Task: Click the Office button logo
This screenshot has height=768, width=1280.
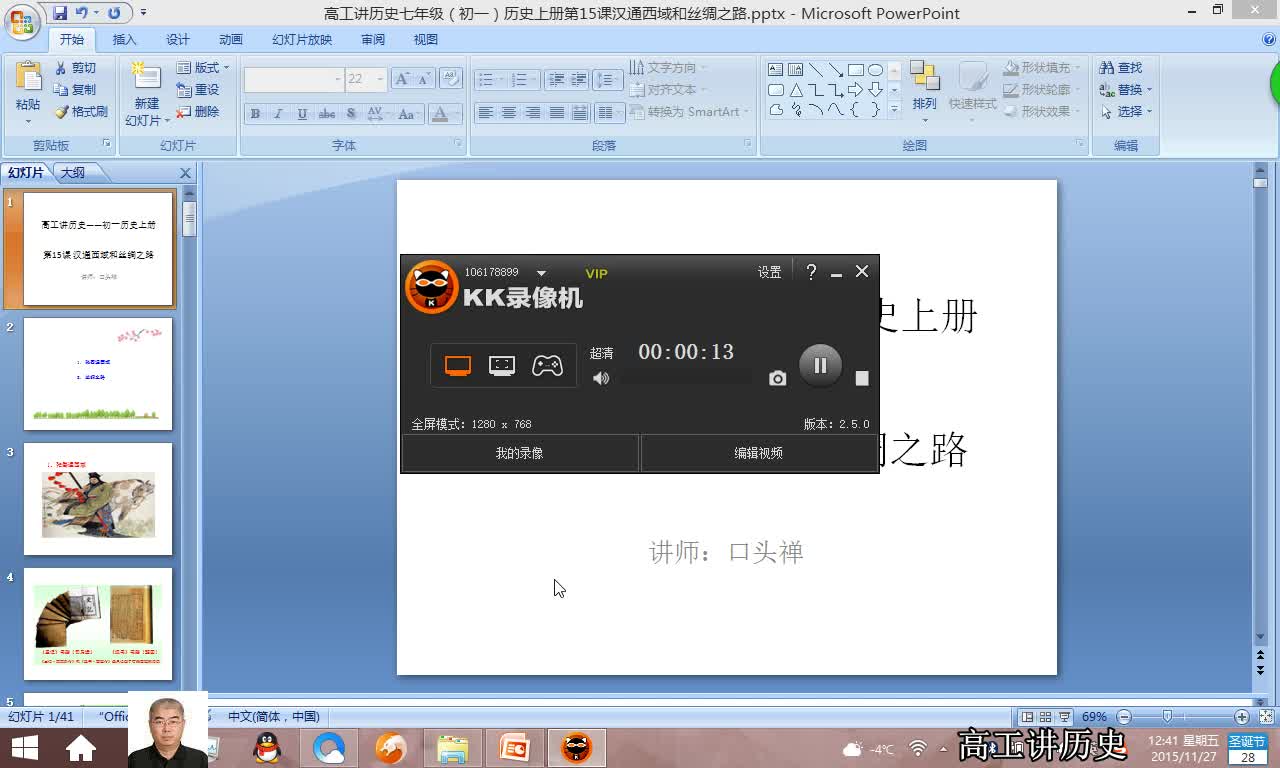Action: click(22, 22)
